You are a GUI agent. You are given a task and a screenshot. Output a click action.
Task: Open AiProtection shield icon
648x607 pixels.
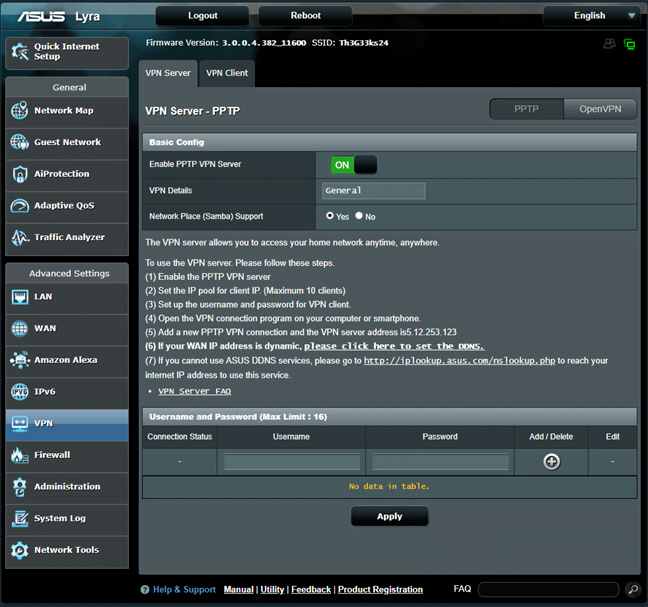(19, 174)
